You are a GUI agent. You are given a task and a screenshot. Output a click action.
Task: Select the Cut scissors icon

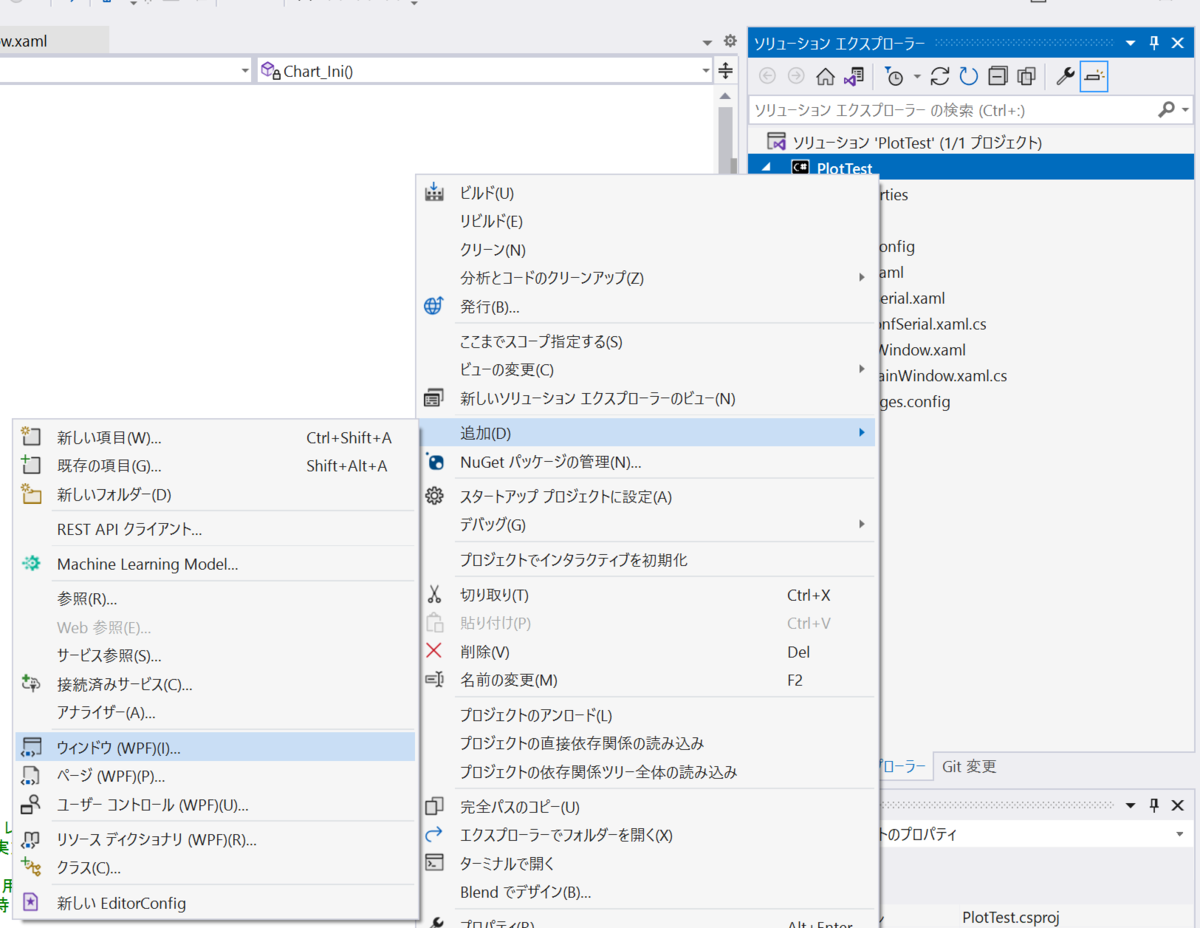(x=434, y=595)
